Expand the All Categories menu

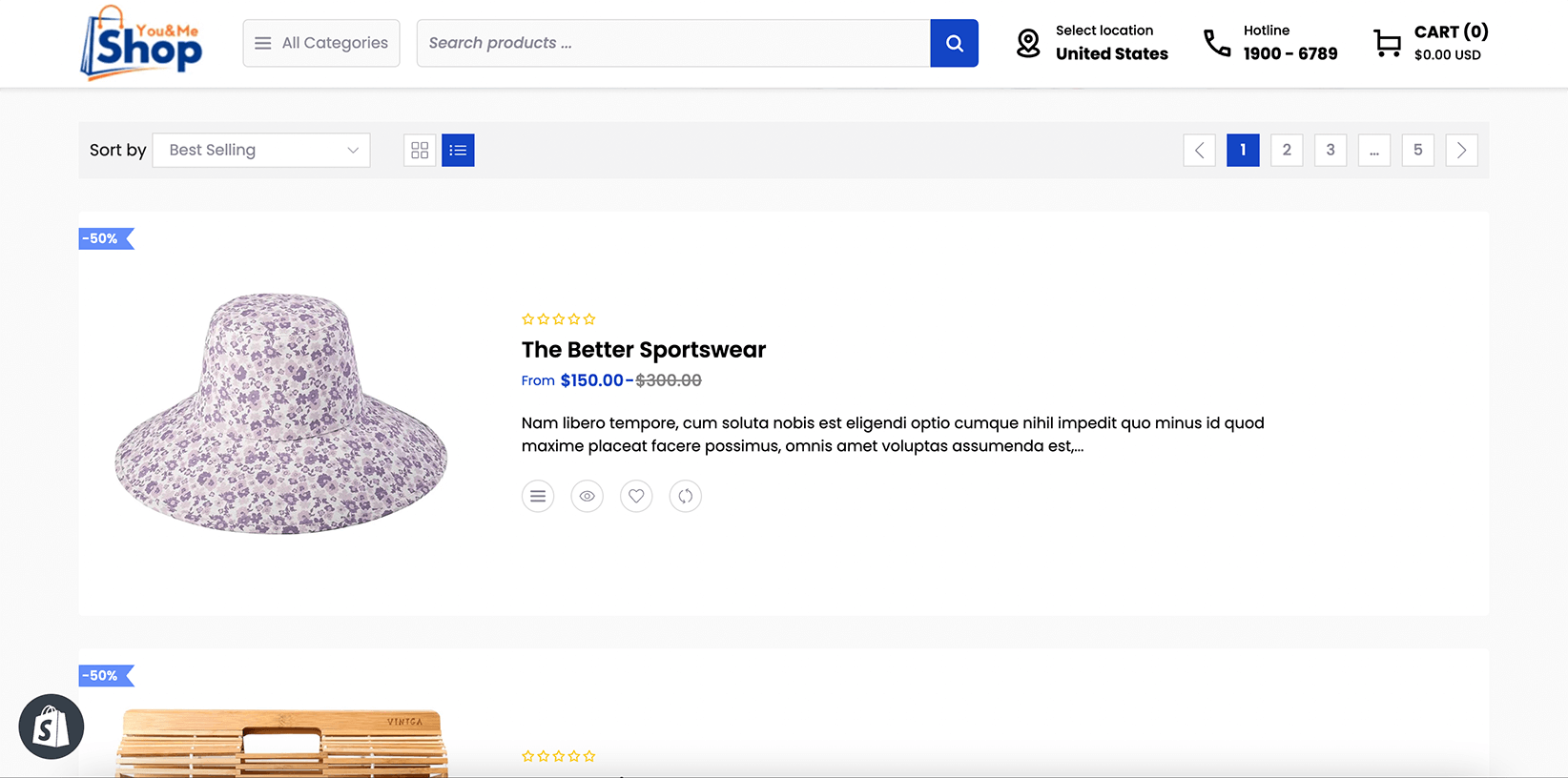pos(321,43)
